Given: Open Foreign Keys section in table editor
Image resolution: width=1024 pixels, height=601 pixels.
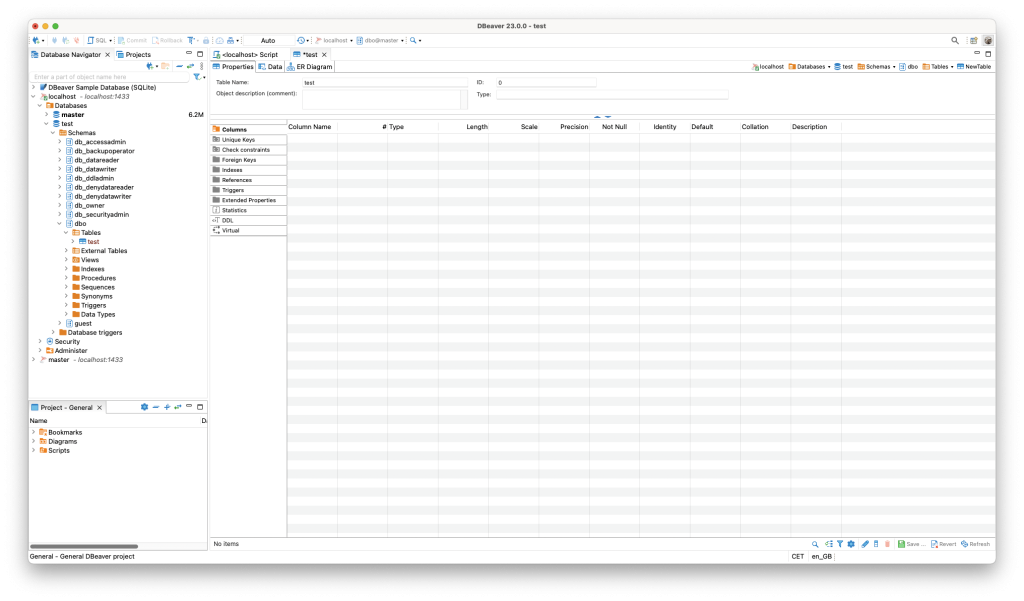Looking at the screenshot, I should pyautogui.click(x=248, y=160).
